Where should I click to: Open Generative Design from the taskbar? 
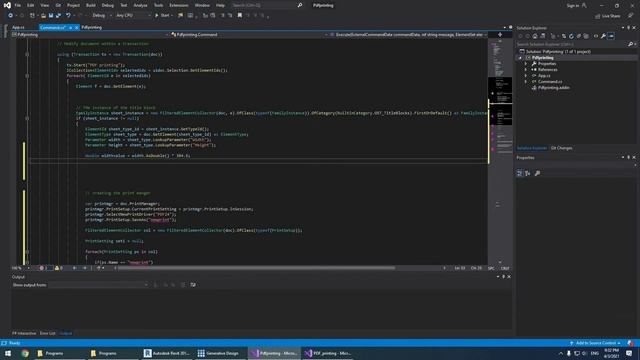click(218, 353)
